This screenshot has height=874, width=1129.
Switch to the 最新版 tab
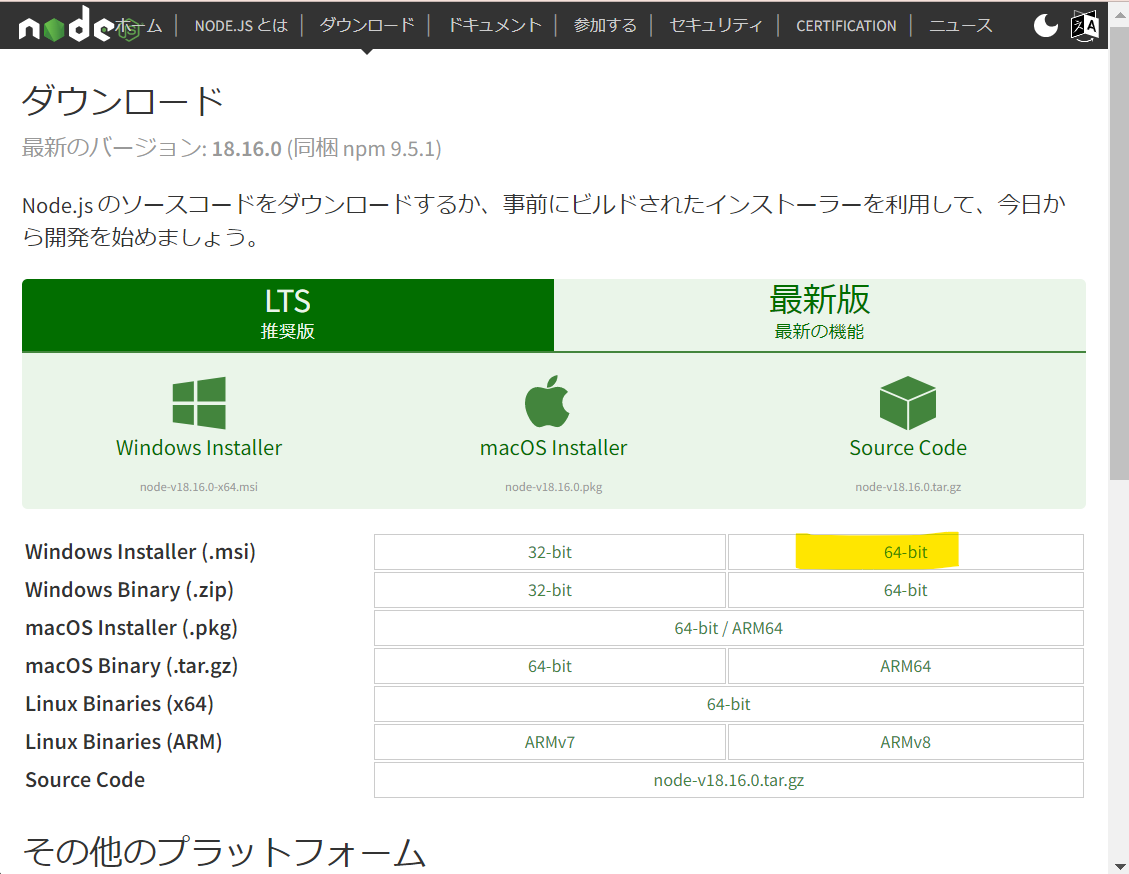820,315
